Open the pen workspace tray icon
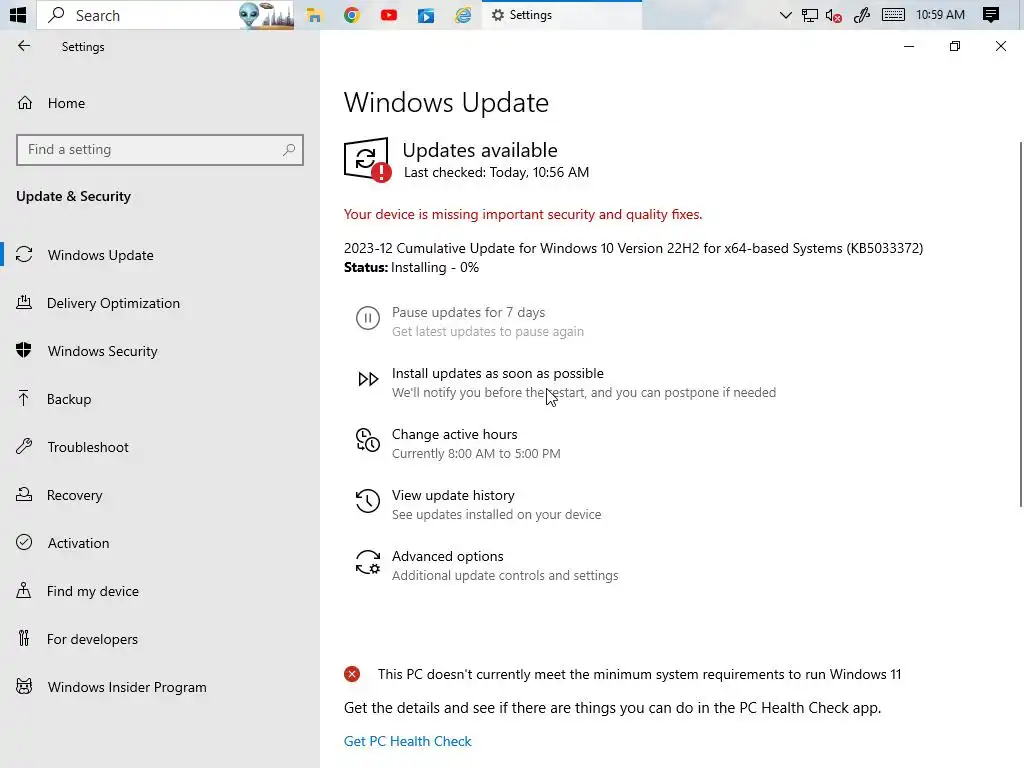 pyautogui.click(x=862, y=14)
